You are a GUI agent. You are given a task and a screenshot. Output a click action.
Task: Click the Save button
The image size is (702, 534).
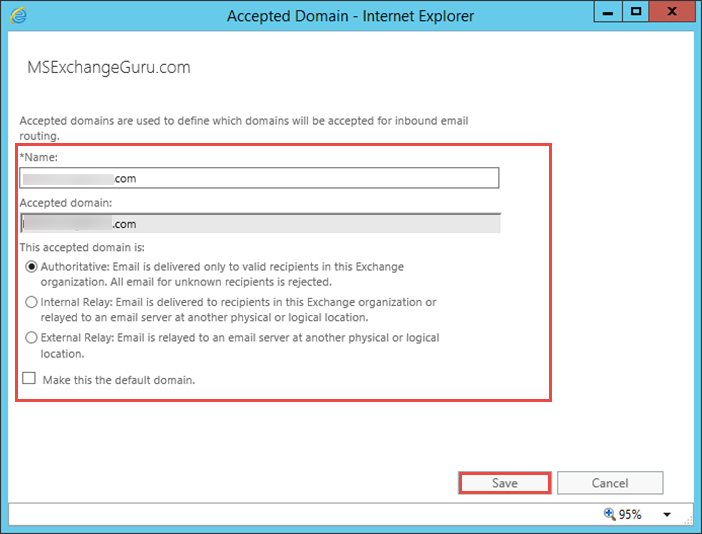tap(504, 483)
